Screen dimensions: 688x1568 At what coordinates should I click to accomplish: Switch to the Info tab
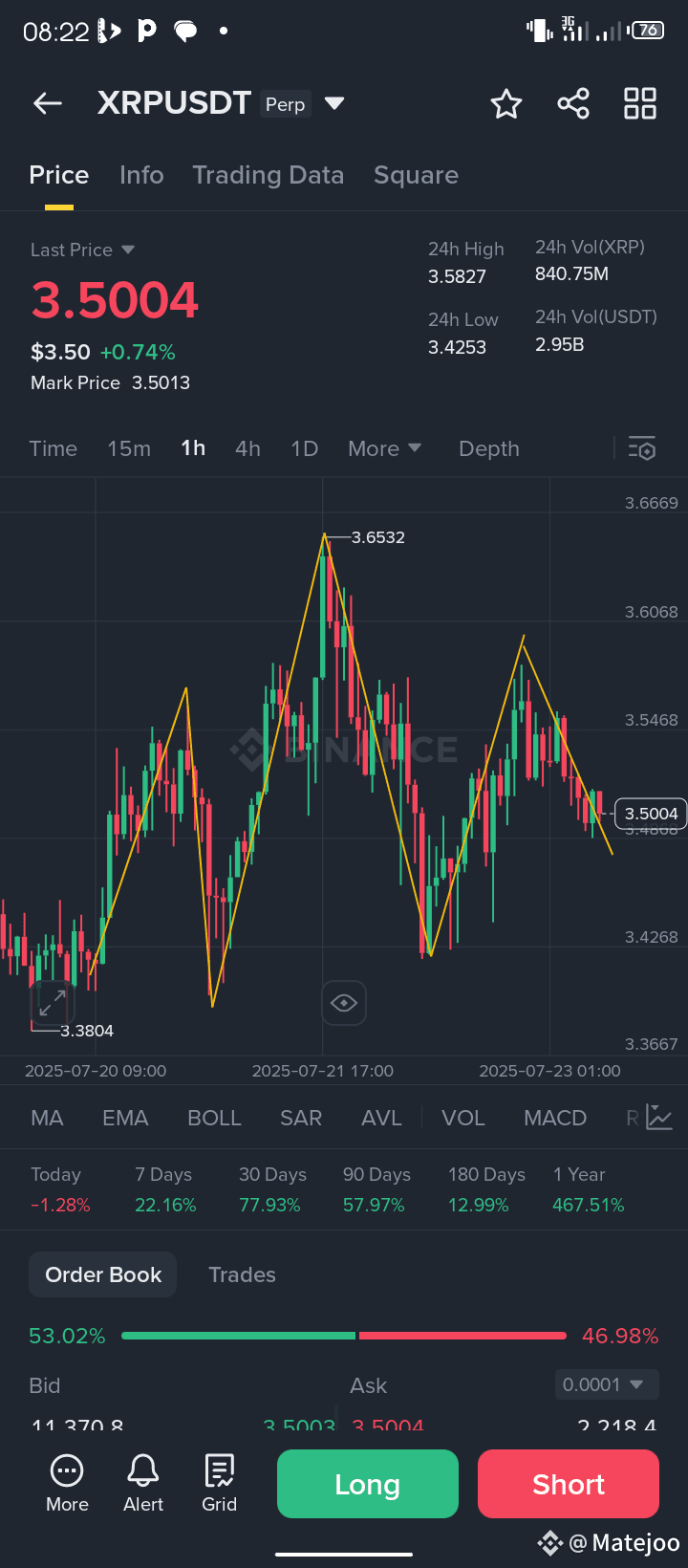click(141, 175)
